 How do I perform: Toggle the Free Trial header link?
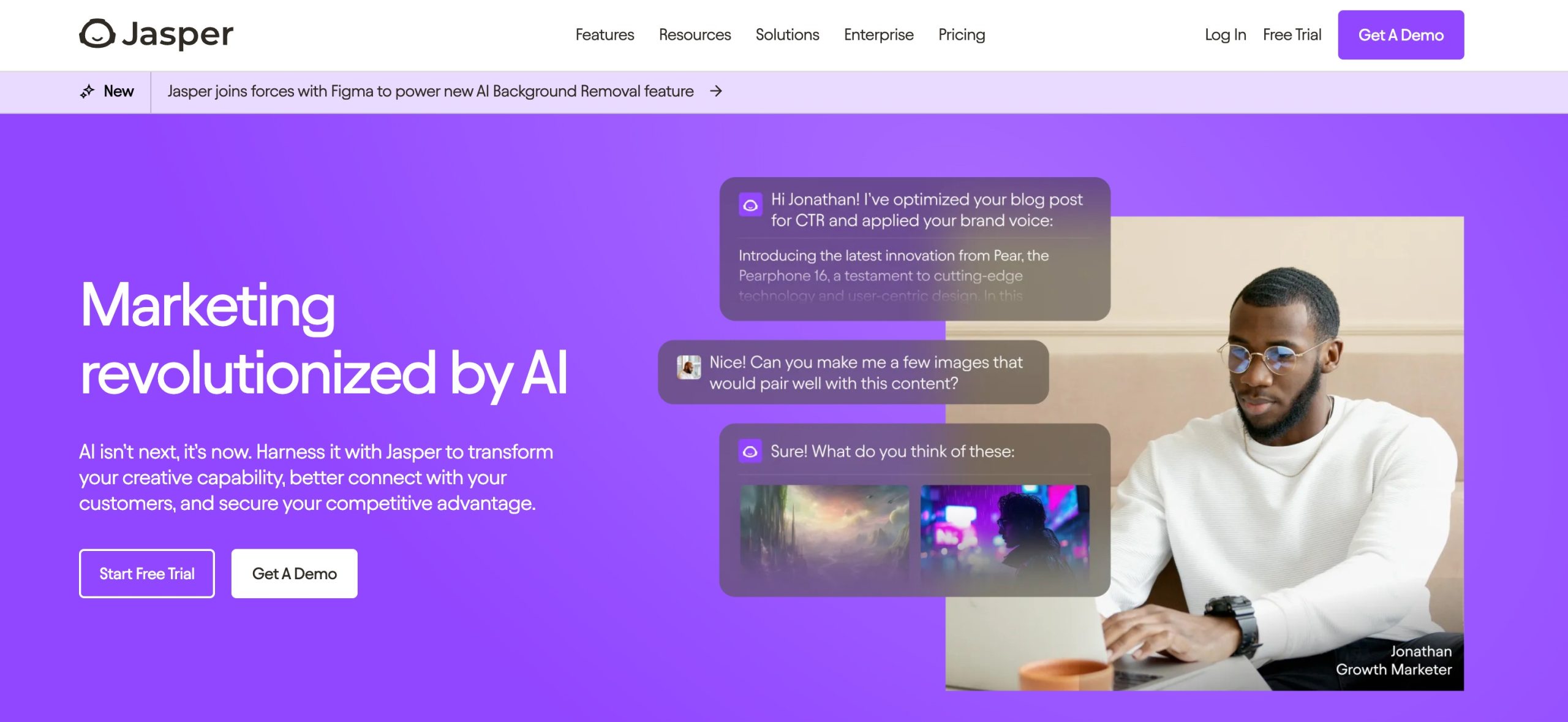(x=1291, y=34)
